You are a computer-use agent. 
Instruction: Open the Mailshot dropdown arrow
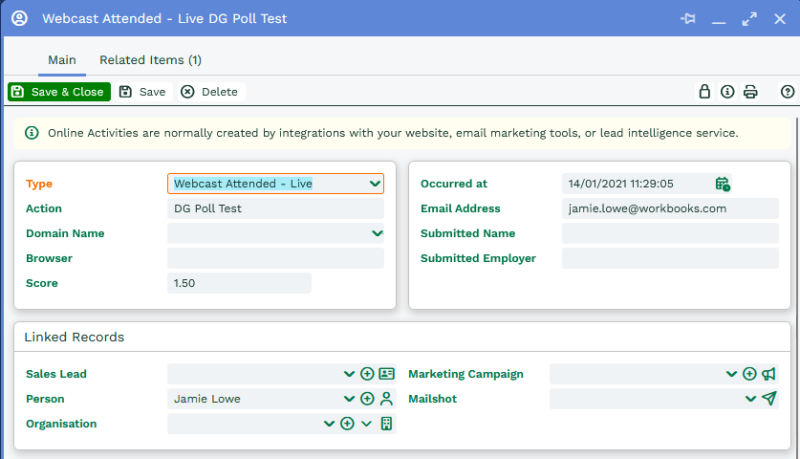[x=750, y=399]
